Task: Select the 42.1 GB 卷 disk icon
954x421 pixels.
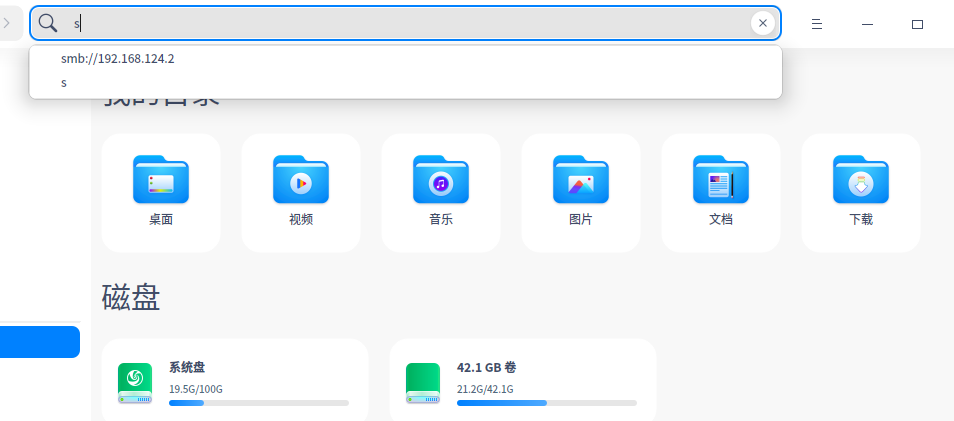Action: (423, 383)
